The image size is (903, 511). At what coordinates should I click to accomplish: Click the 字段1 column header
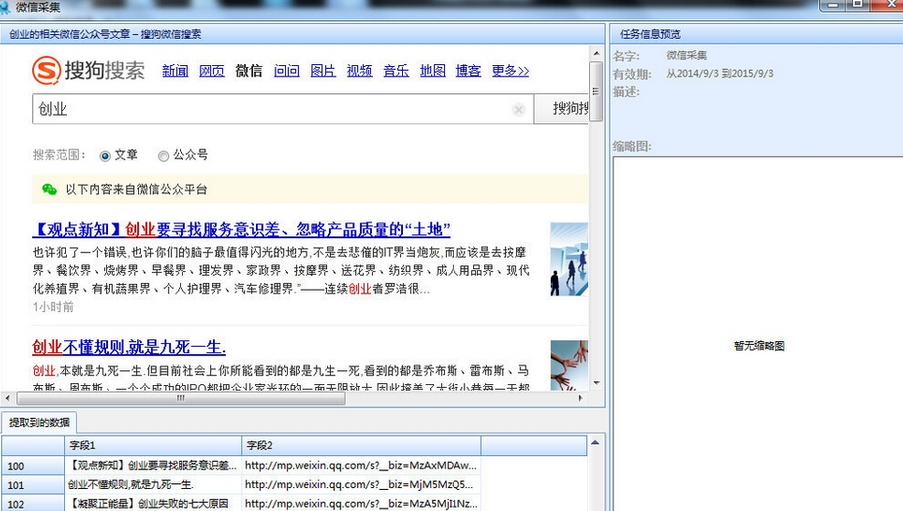coord(153,445)
